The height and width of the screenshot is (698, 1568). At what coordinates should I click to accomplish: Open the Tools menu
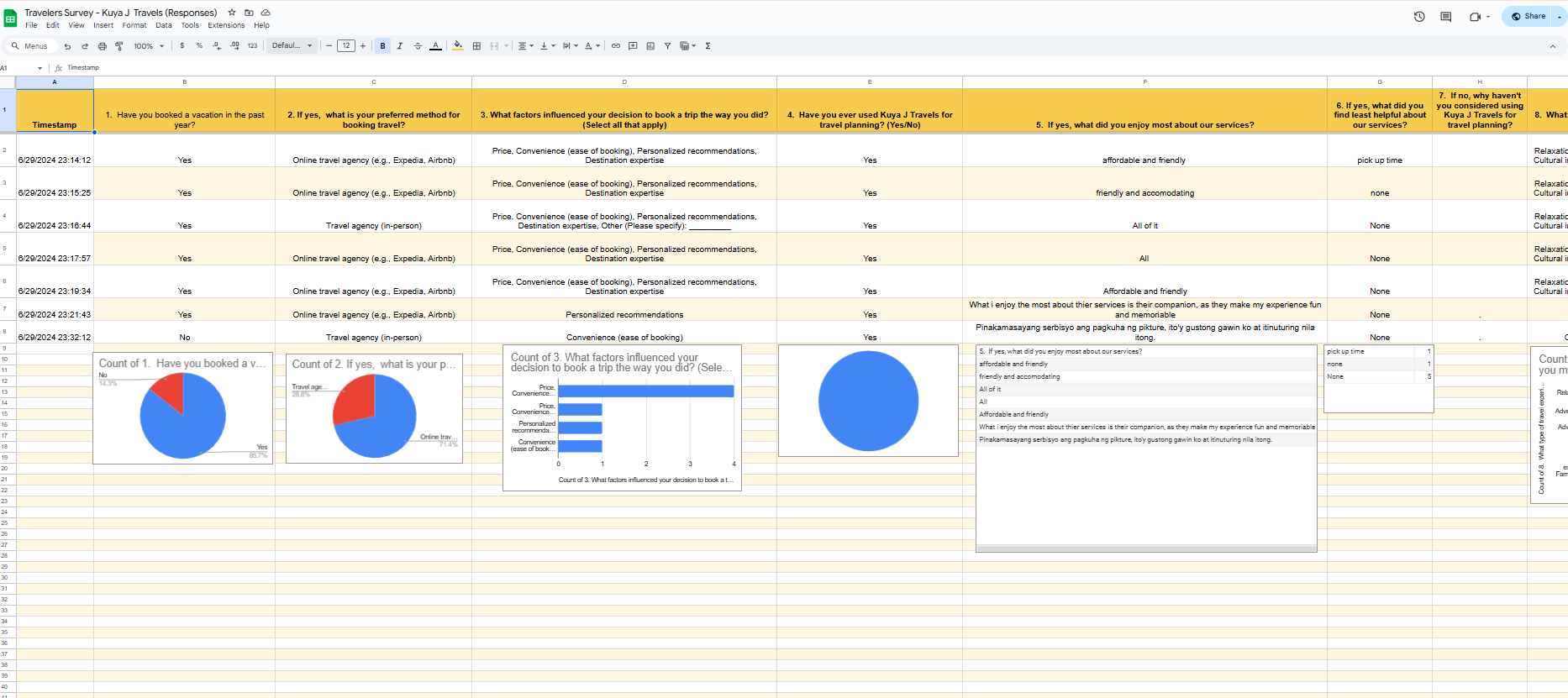pos(190,25)
